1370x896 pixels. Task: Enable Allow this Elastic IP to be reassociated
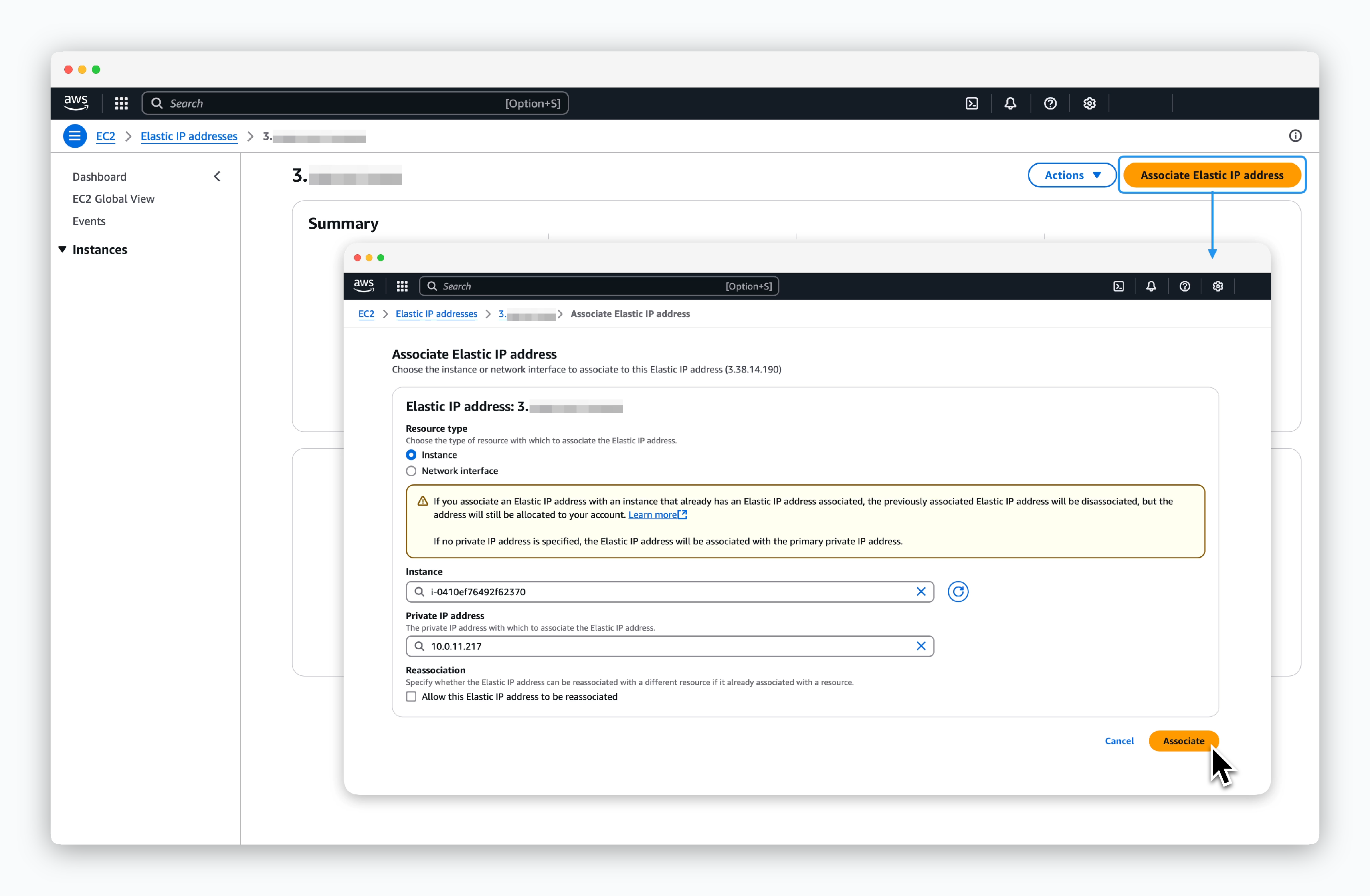click(x=411, y=696)
